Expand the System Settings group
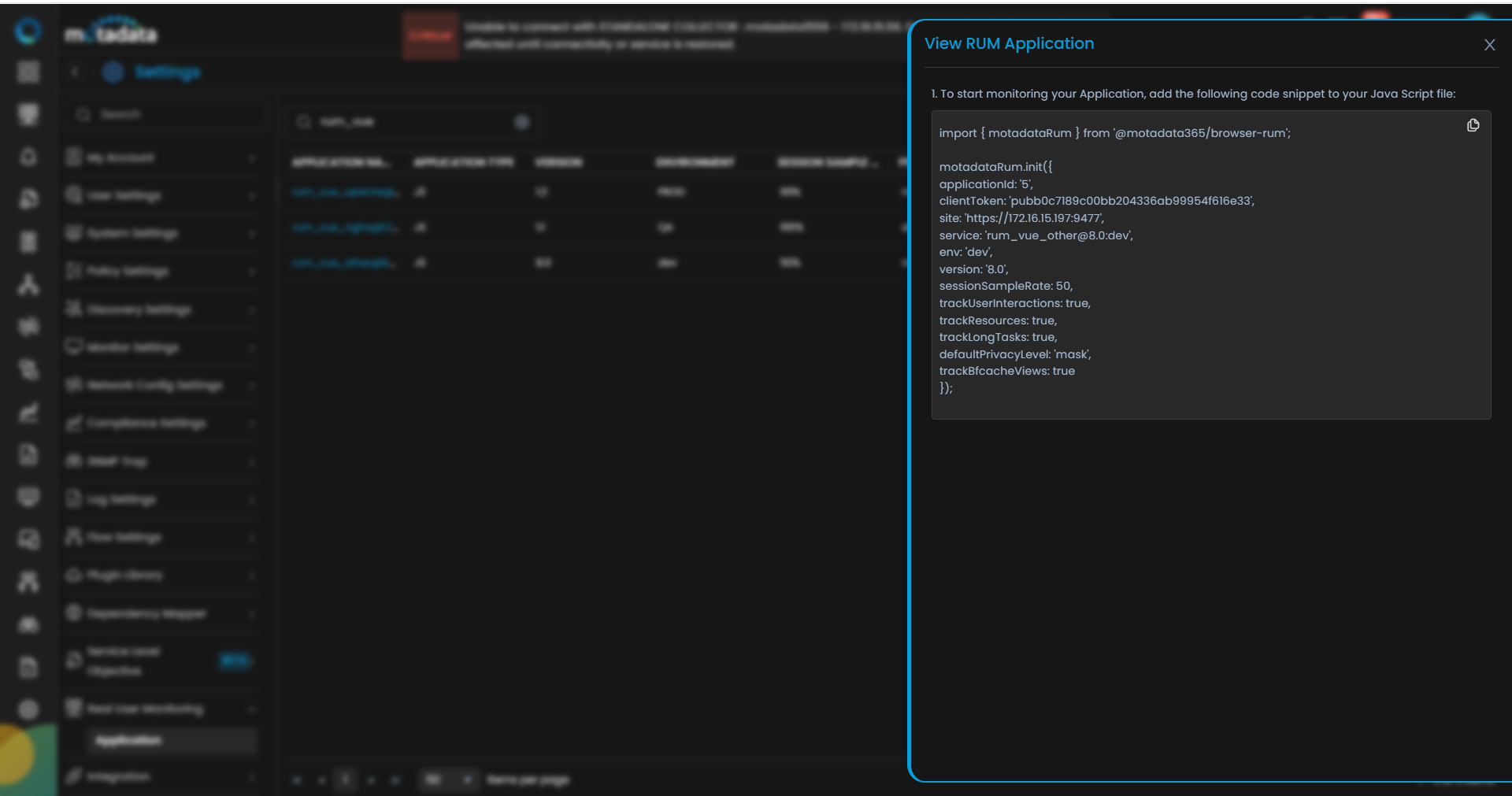This screenshot has height=796, width=1512. 161,234
